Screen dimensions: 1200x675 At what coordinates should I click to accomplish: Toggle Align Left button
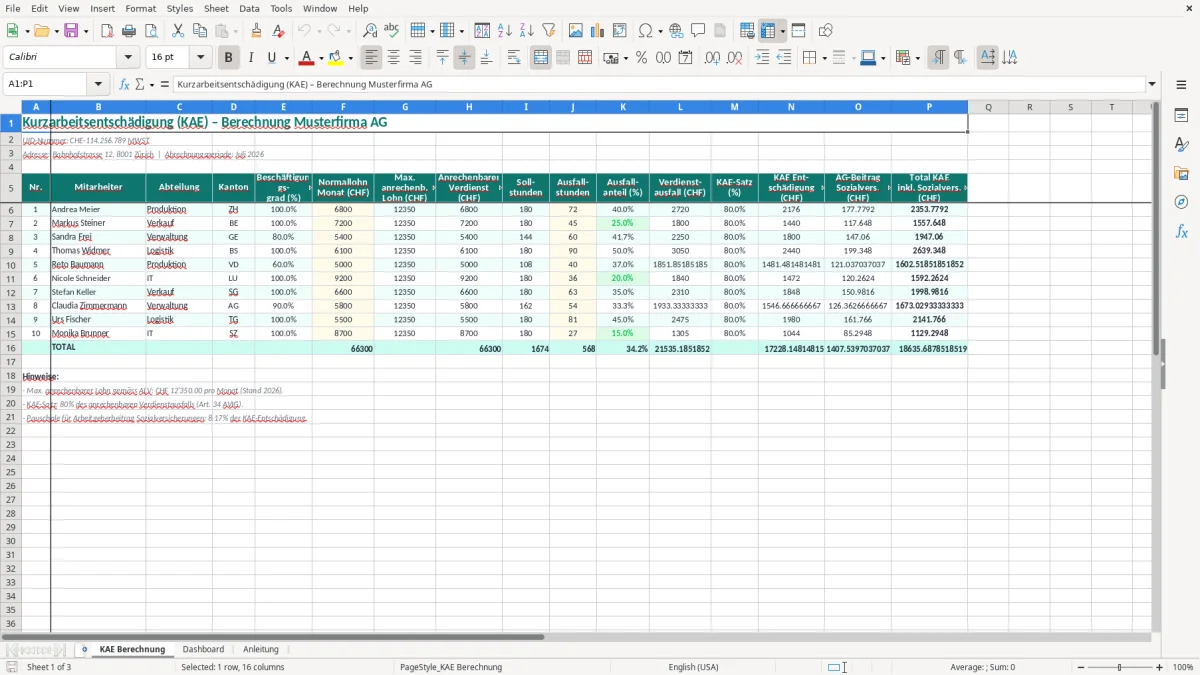tap(371, 58)
